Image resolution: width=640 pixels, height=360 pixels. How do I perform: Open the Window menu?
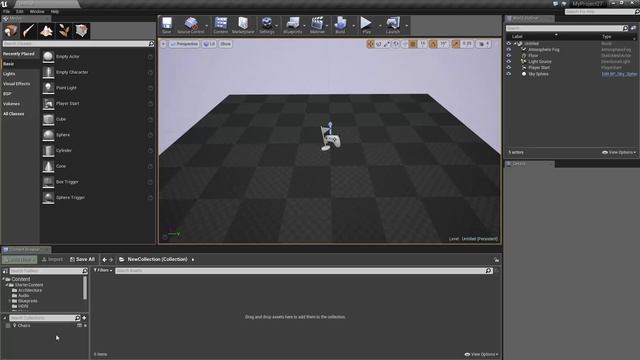pos(37,11)
